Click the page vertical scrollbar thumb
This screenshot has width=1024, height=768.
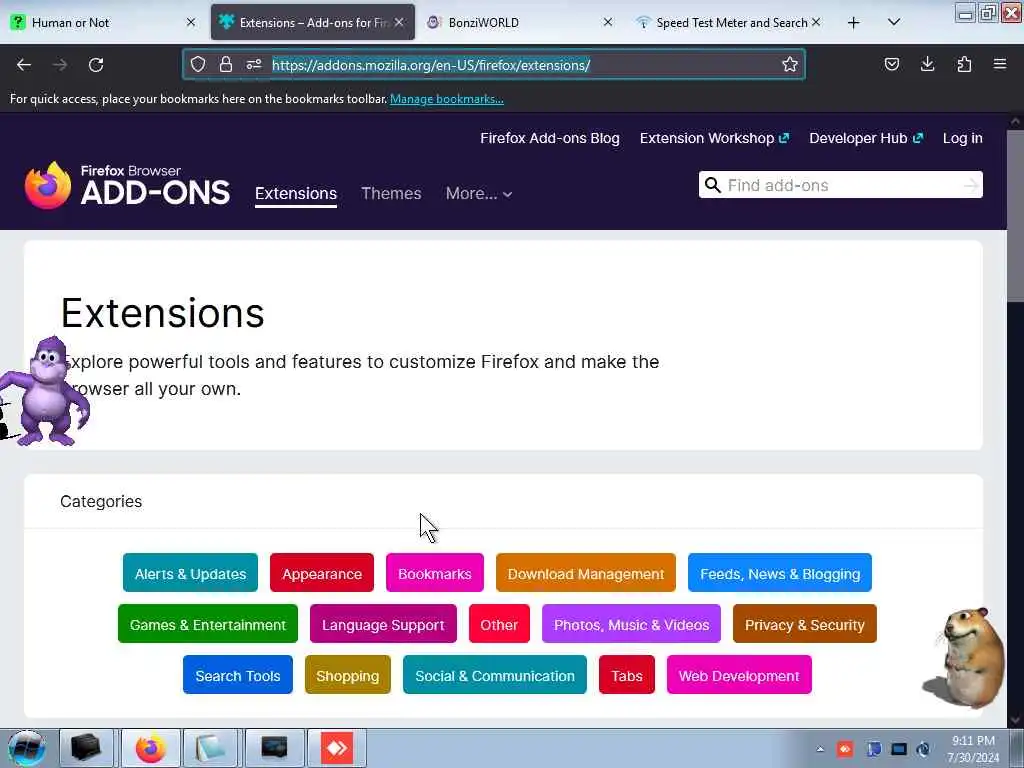tap(1015, 216)
